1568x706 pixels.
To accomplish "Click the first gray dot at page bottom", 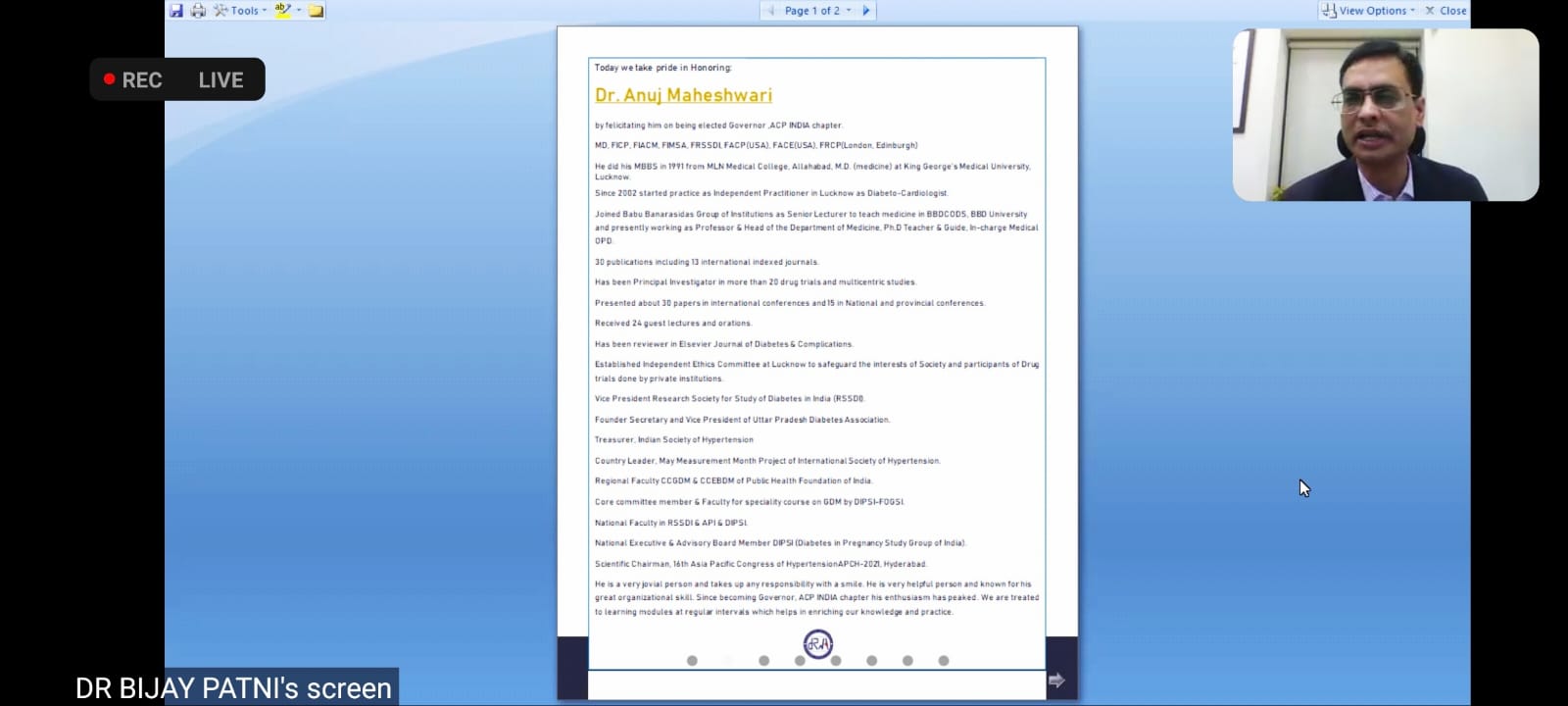I will (x=692, y=661).
